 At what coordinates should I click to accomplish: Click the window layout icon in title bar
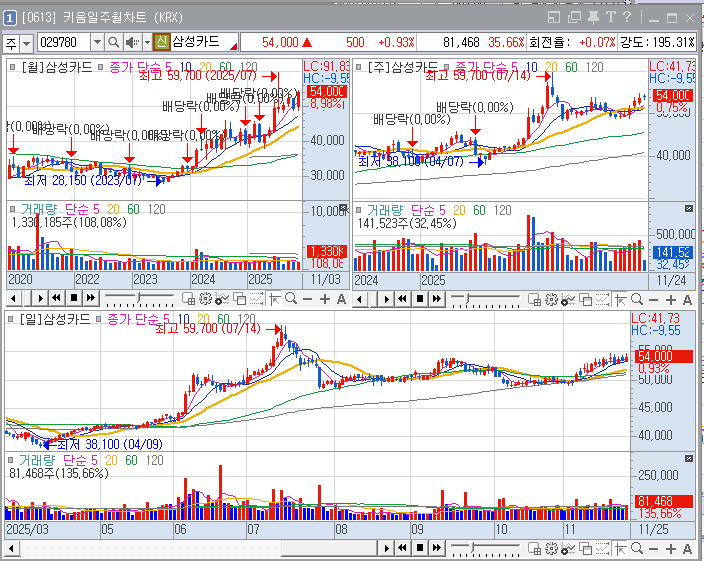[x=554, y=18]
